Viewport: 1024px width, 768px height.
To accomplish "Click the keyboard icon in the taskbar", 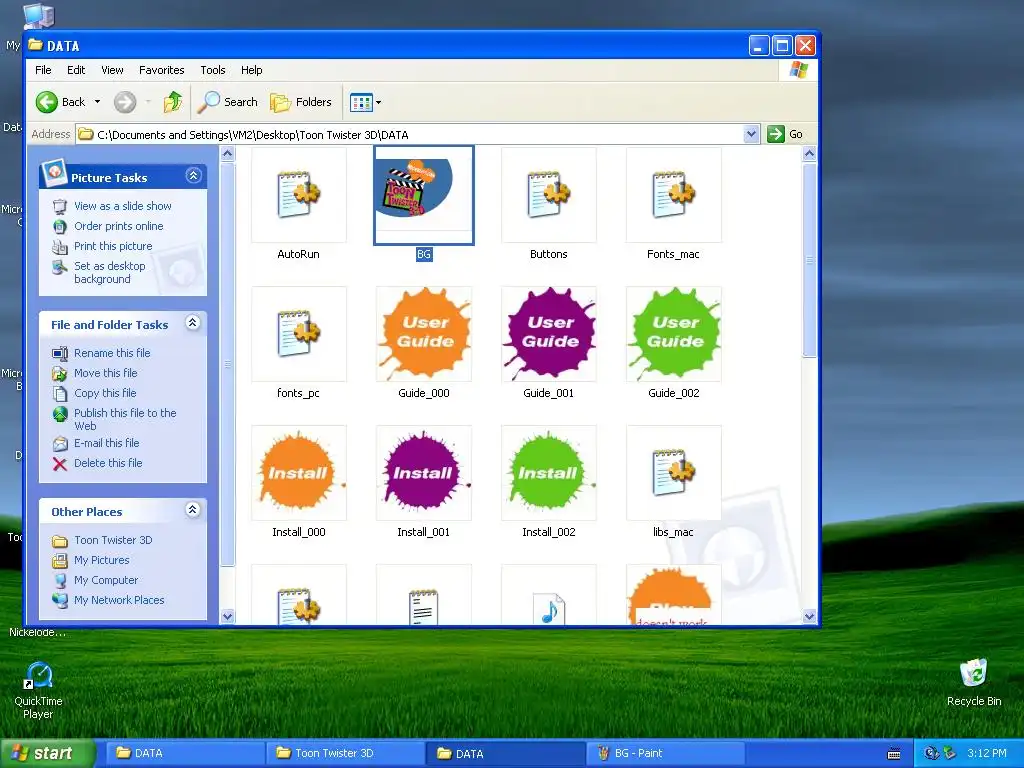I will tap(894, 754).
